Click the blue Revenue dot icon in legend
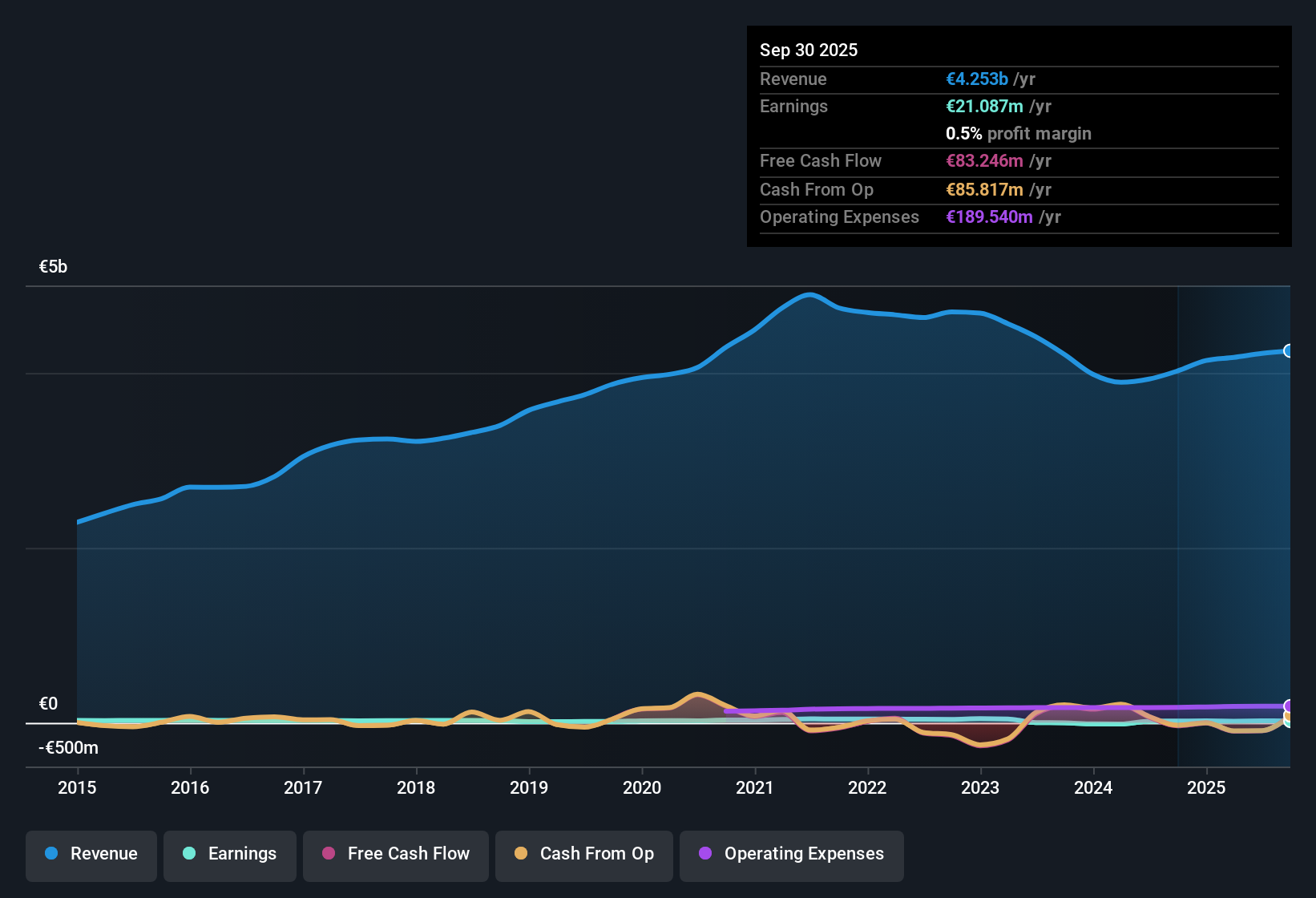This screenshot has height=898, width=1316. [50, 854]
